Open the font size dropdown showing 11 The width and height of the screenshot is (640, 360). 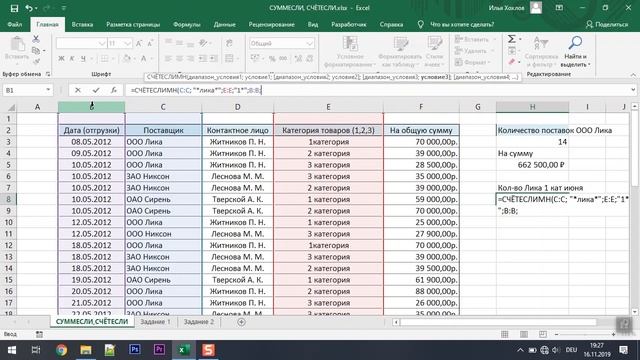(x=127, y=43)
